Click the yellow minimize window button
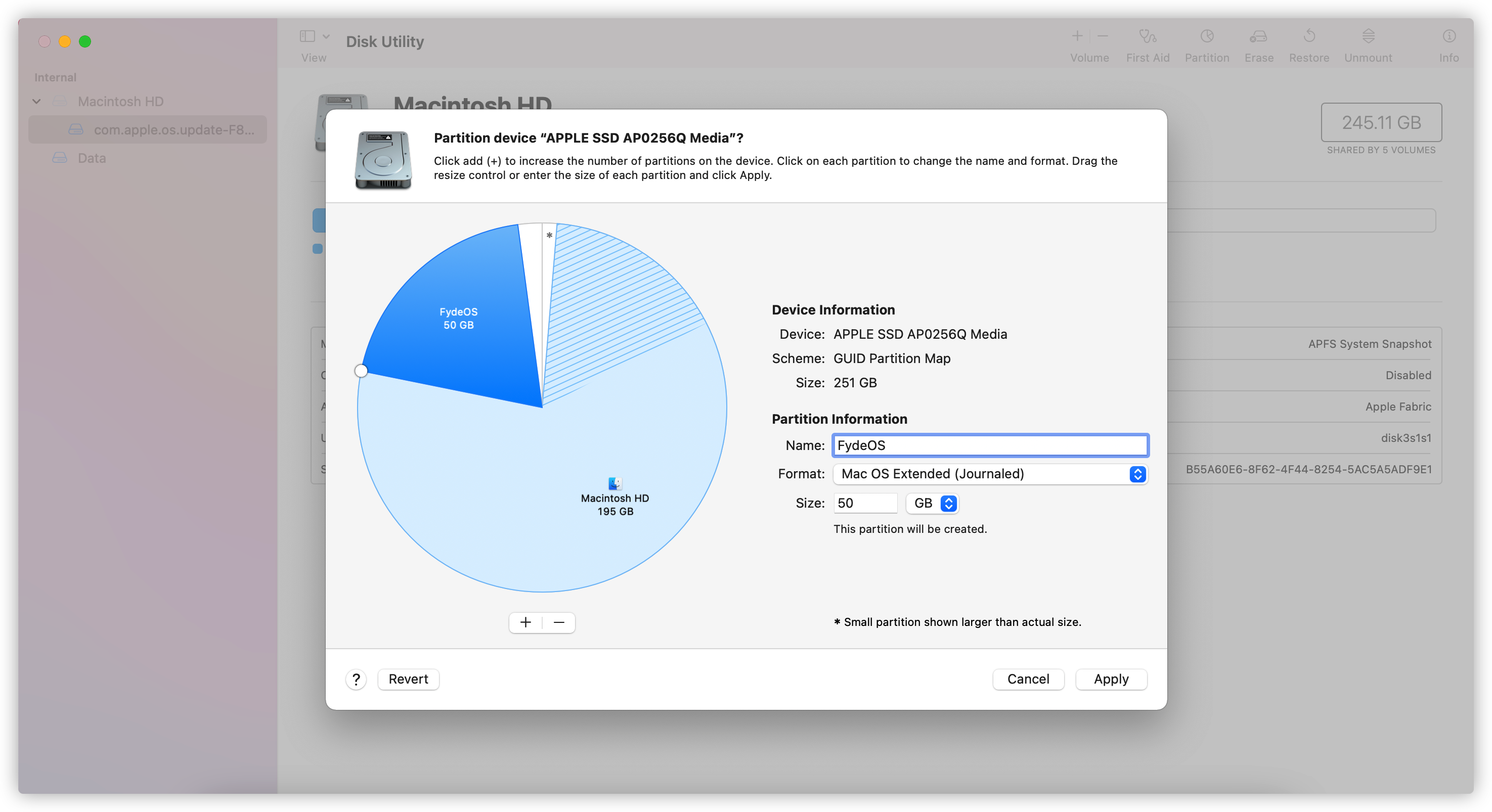This screenshot has width=1492, height=812. [x=65, y=41]
